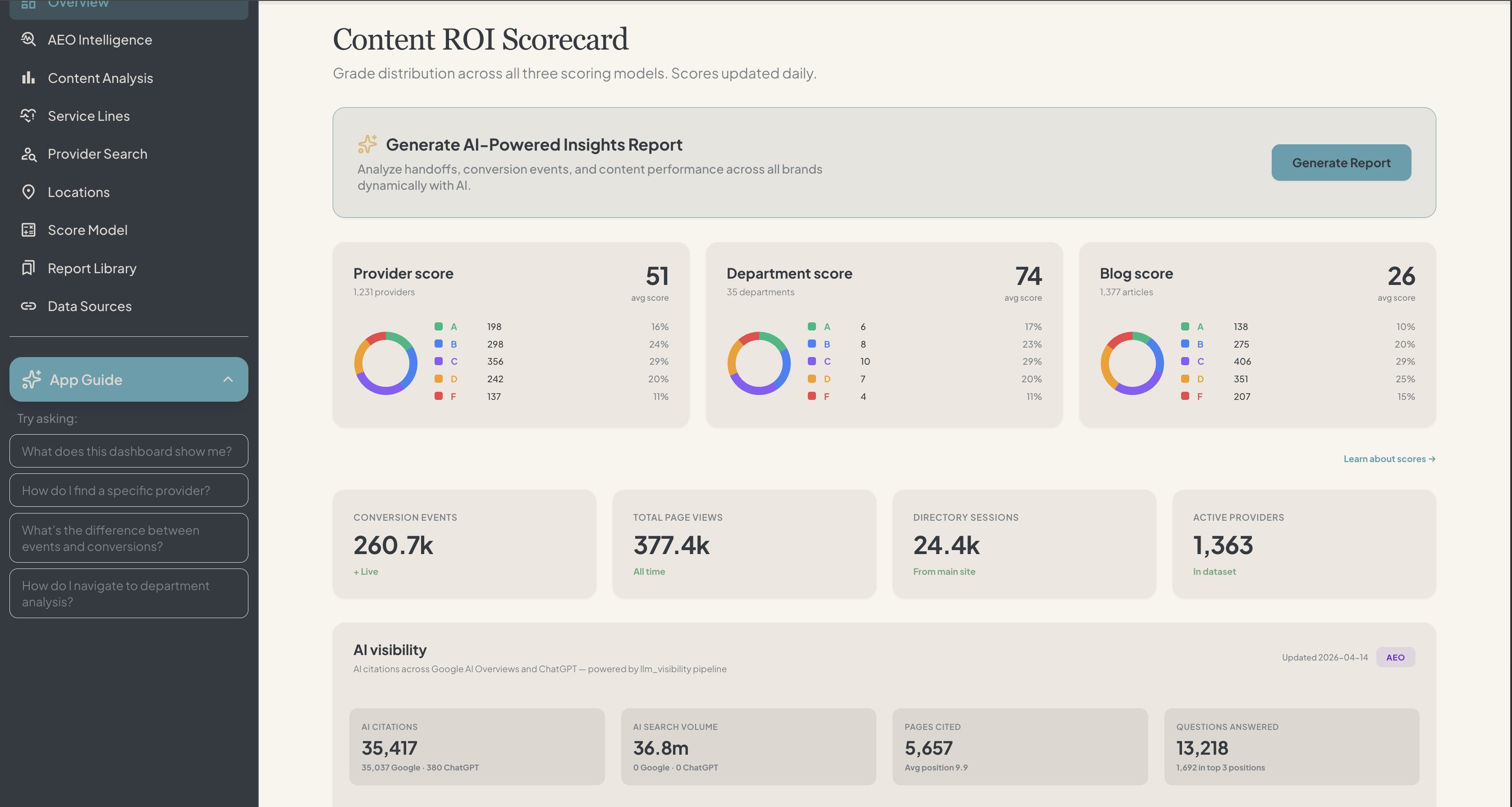
Task: Click orange D swatch in Blog score
Action: (1185, 379)
